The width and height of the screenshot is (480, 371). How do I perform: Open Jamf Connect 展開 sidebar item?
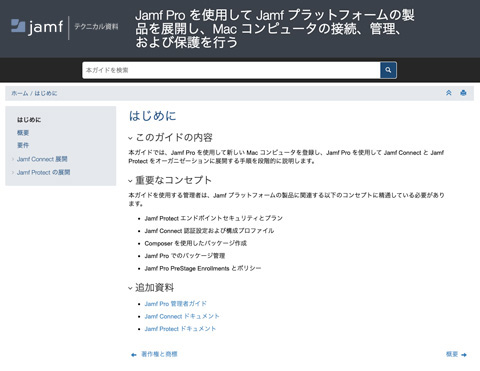pos(42,159)
